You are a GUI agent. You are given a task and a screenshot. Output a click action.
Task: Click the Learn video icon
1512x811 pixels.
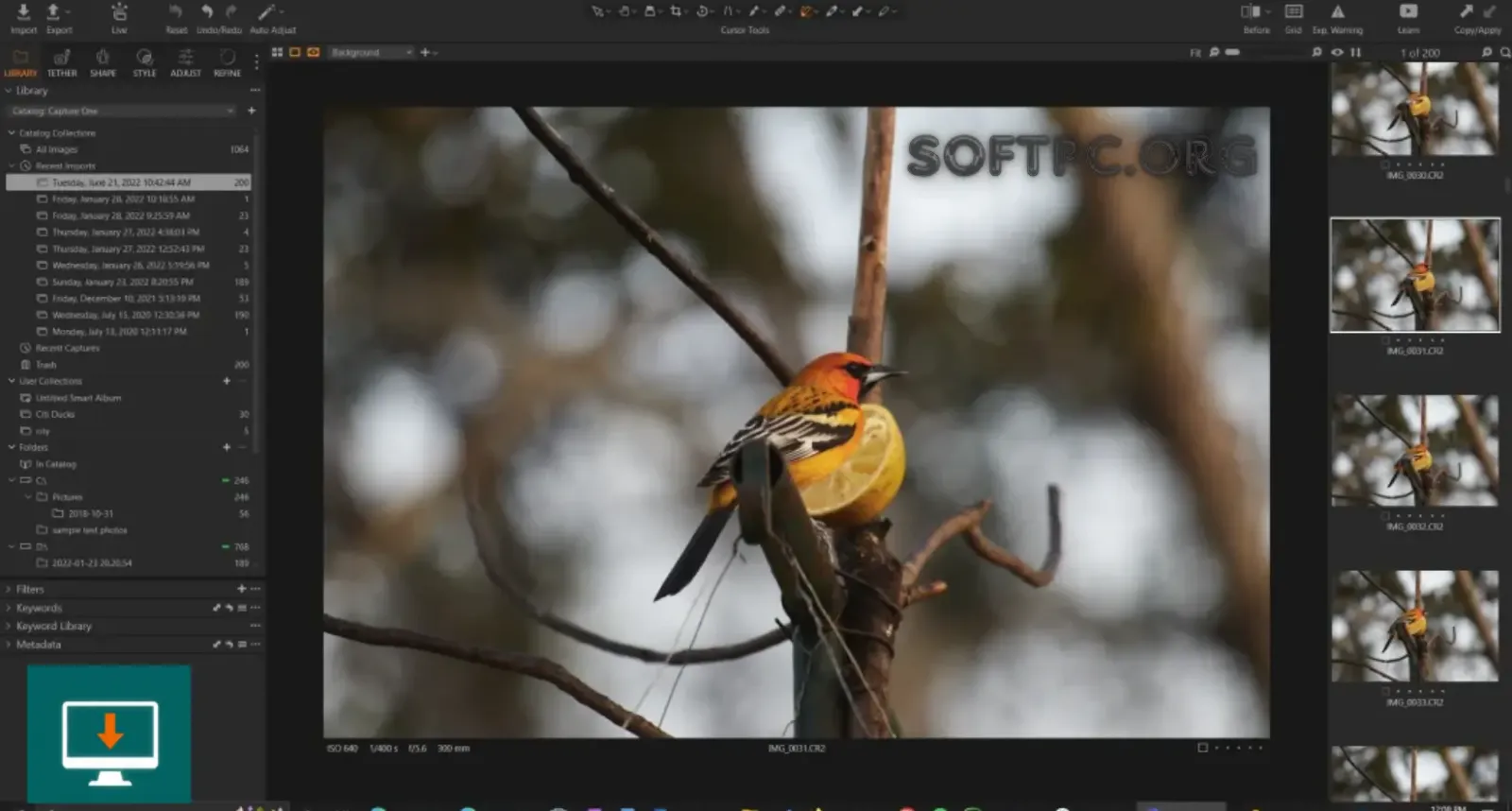[1408, 11]
